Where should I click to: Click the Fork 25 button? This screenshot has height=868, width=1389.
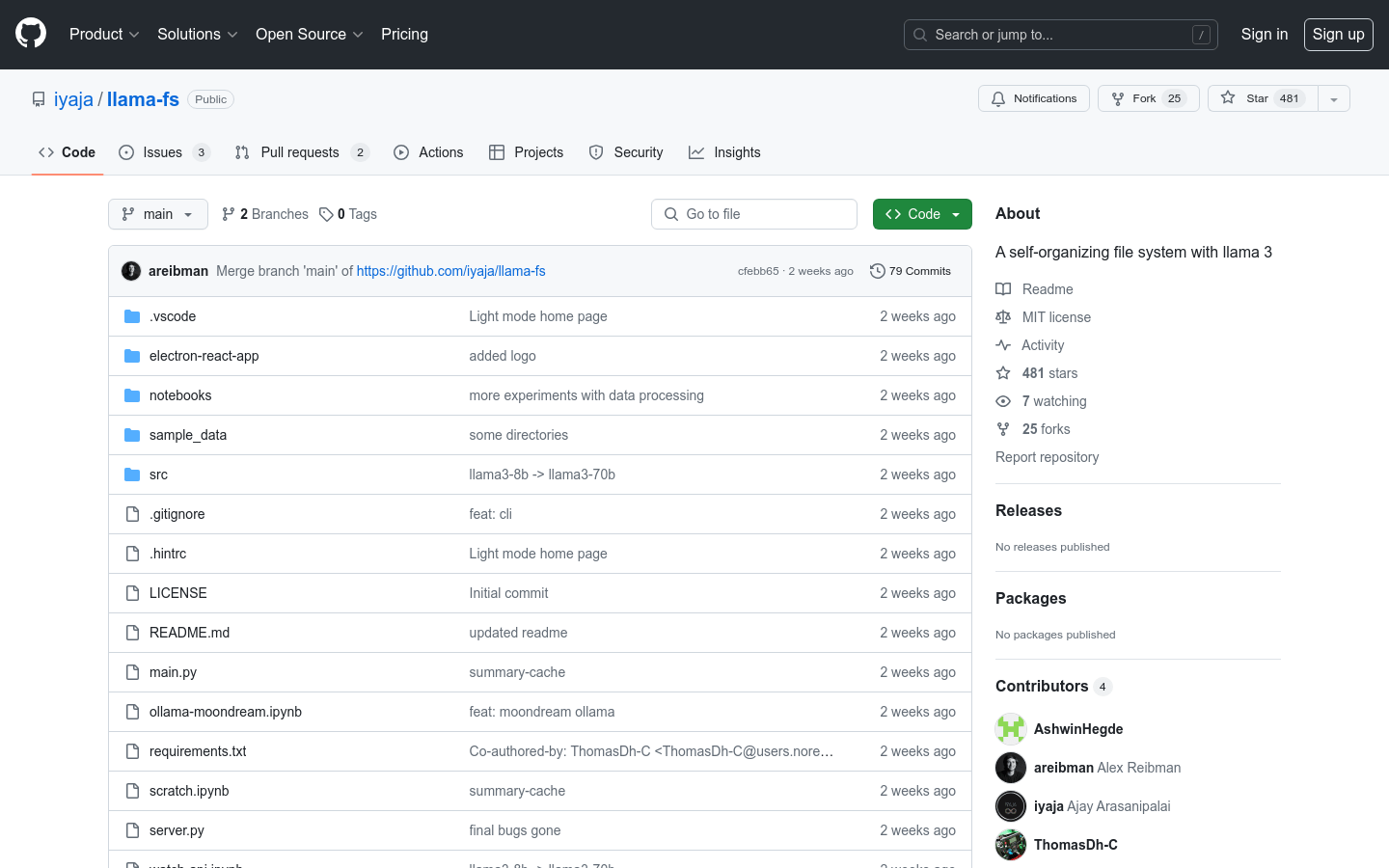[1148, 98]
